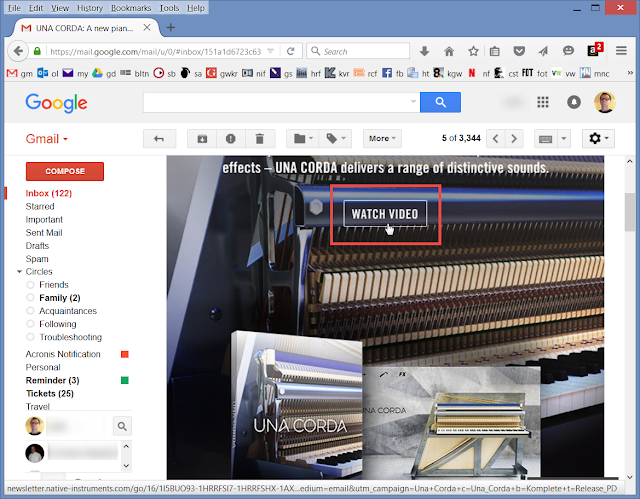Open the nf Netflix bookmark
The image size is (640, 499).
[x=479, y=73]
